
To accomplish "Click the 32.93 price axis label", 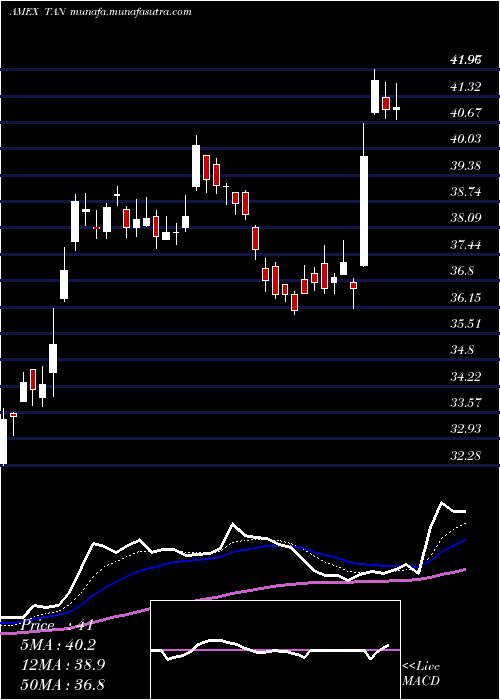I will coord(466,429).
